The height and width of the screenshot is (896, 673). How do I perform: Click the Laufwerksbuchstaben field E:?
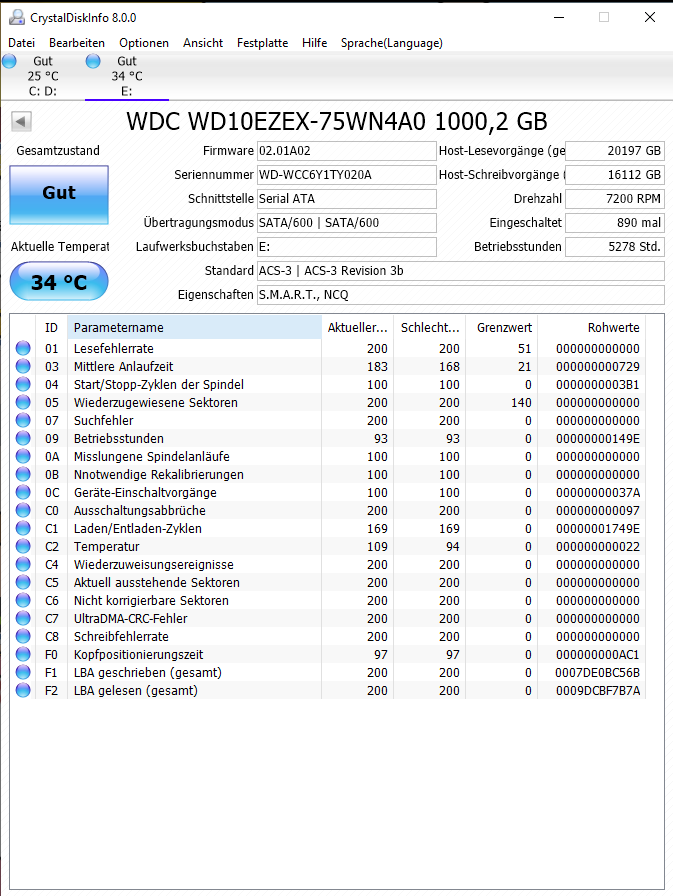(x=347, y=247)
